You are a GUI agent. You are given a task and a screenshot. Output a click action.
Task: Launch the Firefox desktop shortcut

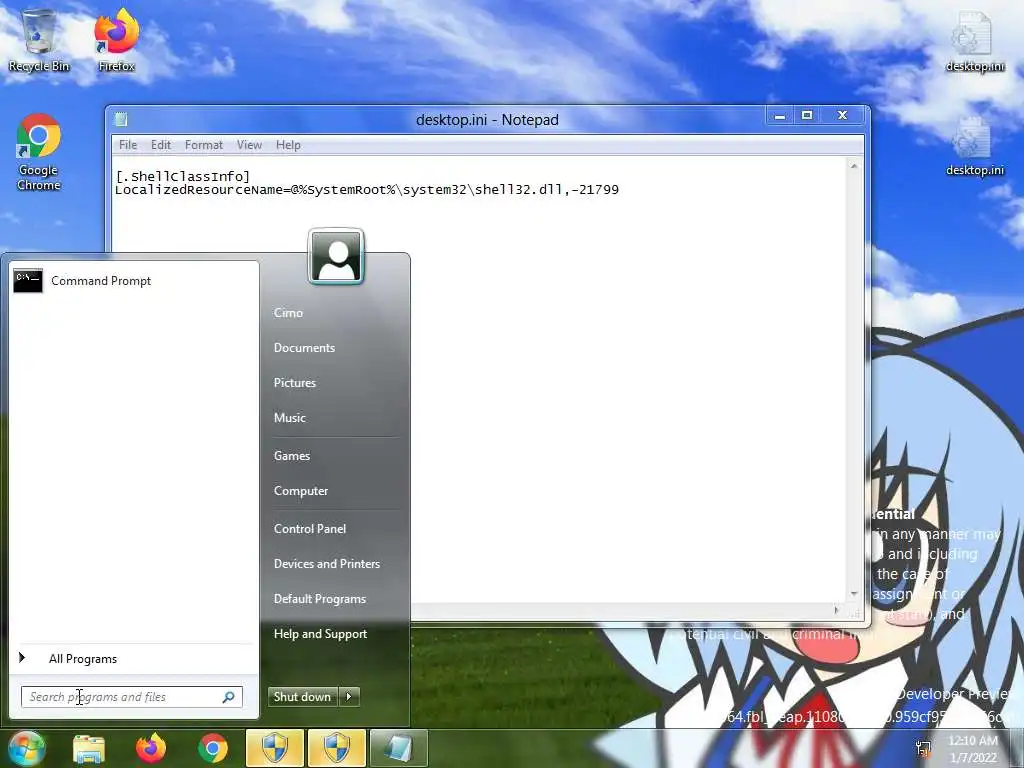[116, 40]
